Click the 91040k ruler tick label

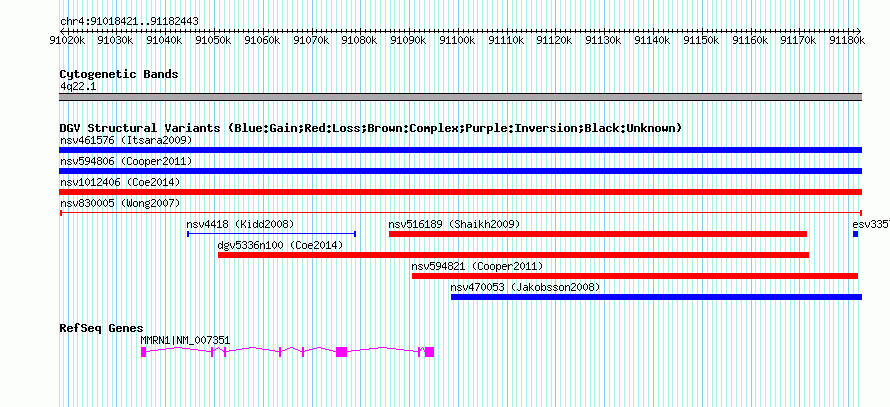click(165, 40)
